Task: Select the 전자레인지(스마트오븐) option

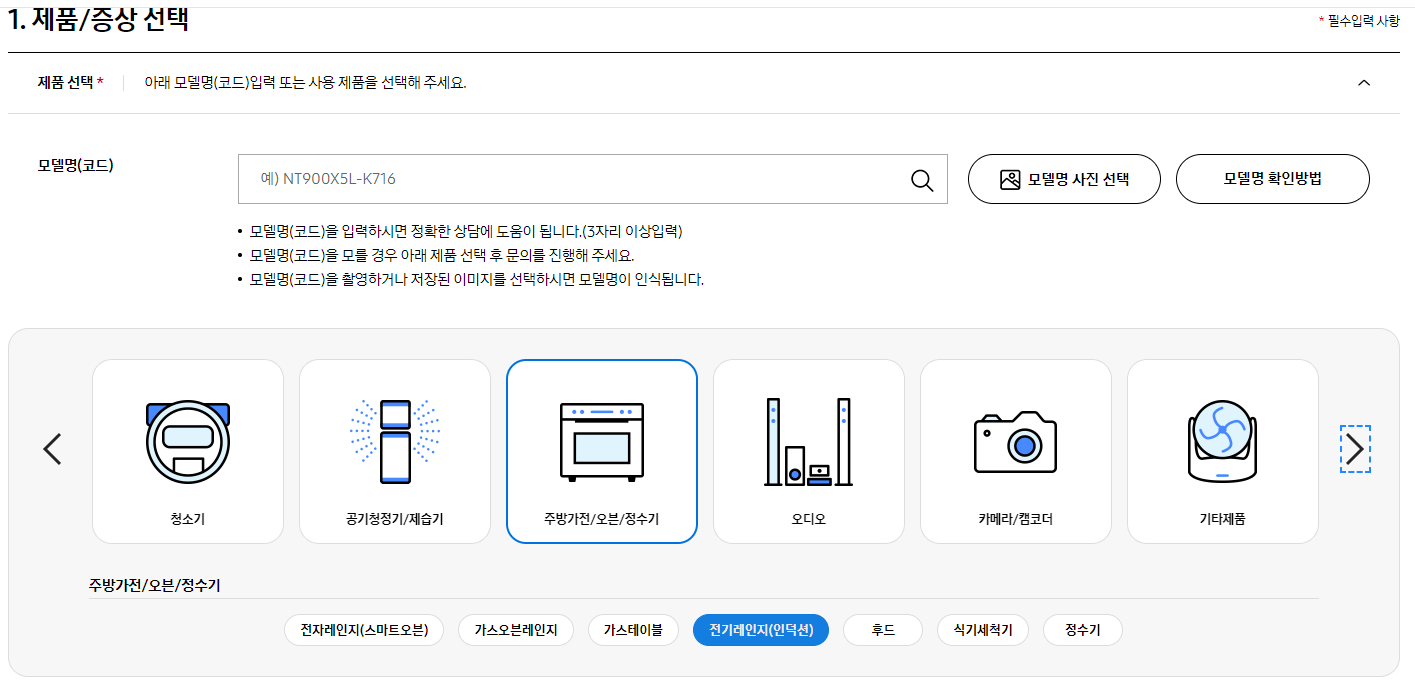Action: click(x=366, y=630)
